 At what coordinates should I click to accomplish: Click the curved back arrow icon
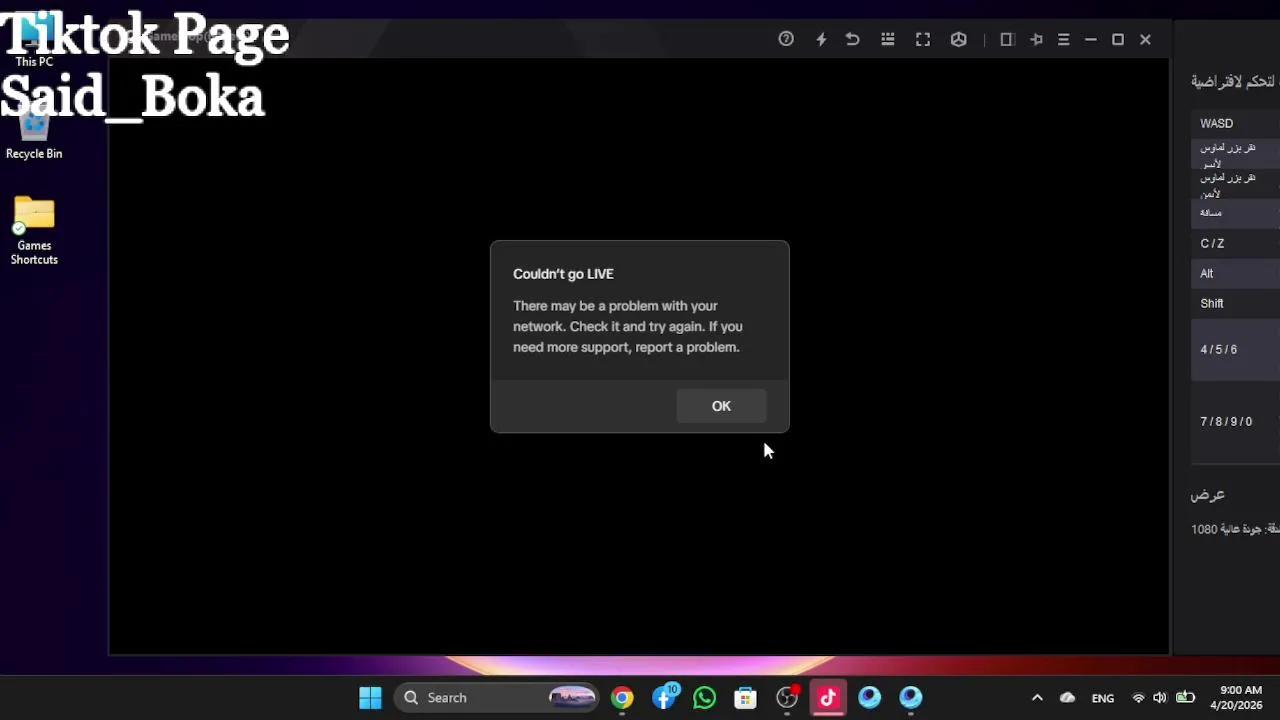tap(852, 39)
